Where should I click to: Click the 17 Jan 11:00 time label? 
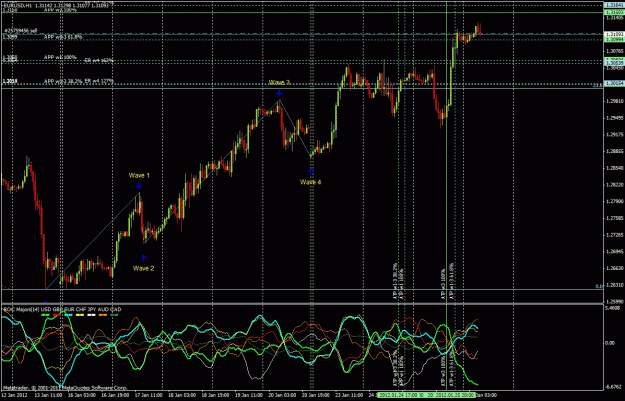148,395
